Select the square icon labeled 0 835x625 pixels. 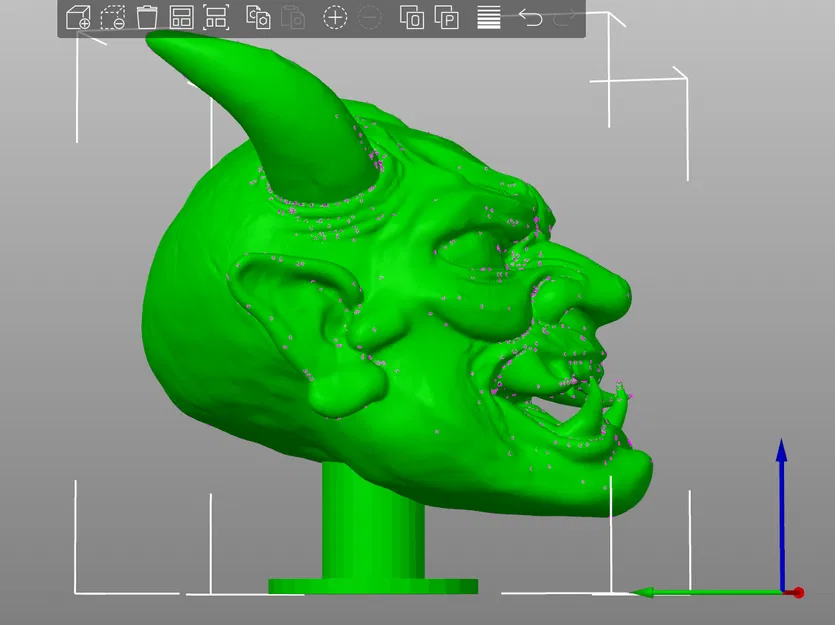412,17
